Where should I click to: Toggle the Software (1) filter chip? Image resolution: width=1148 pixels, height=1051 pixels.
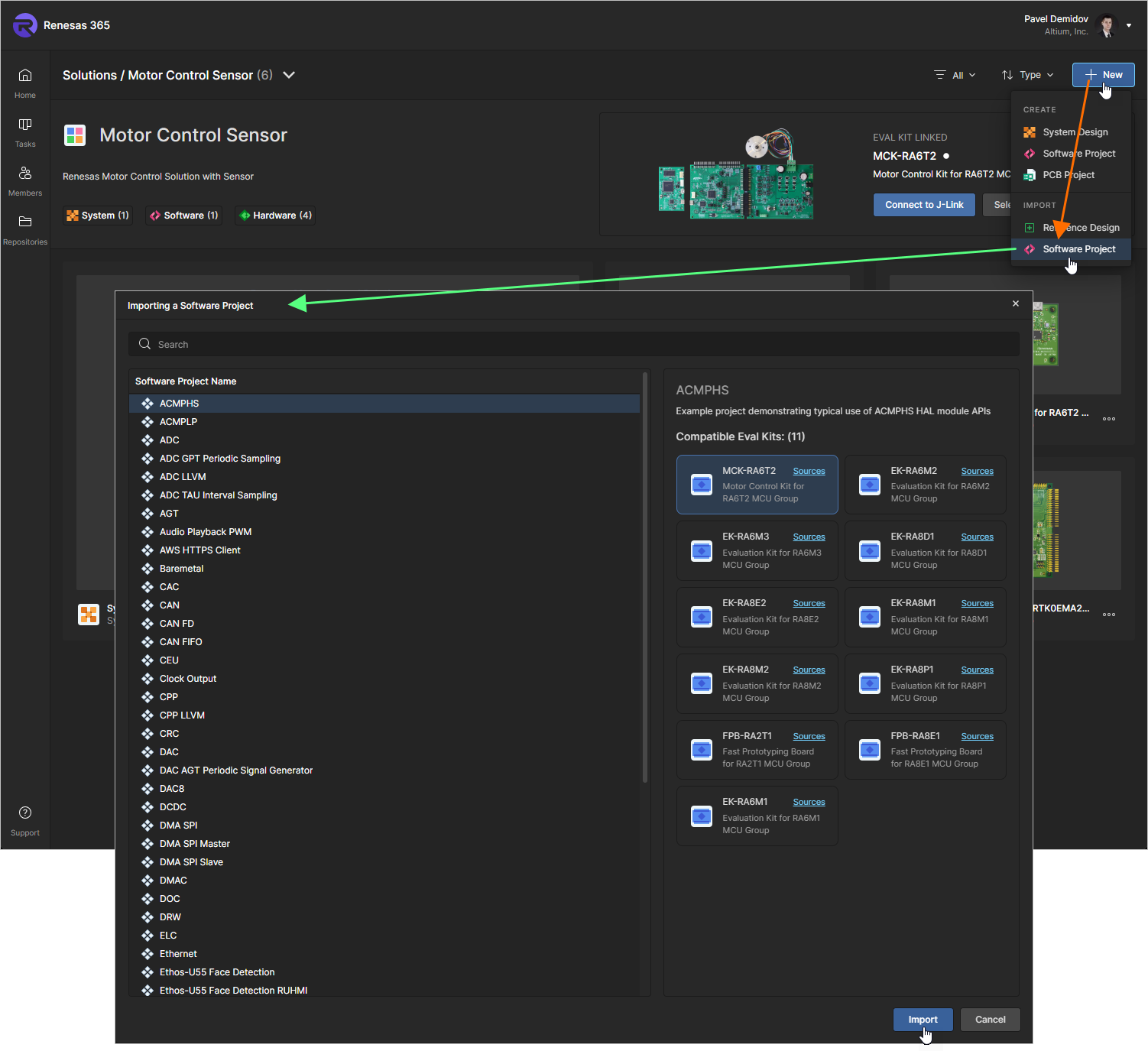184,216
